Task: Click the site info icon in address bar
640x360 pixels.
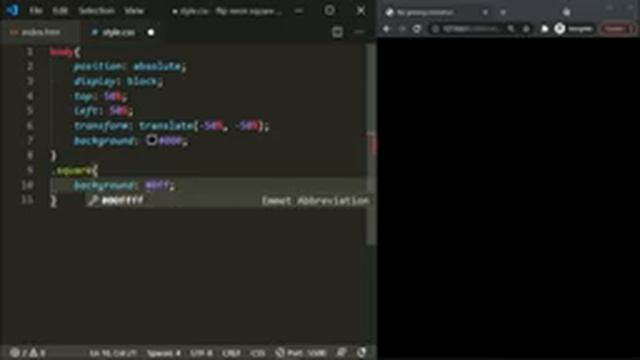Action: [x=436, y=29]
